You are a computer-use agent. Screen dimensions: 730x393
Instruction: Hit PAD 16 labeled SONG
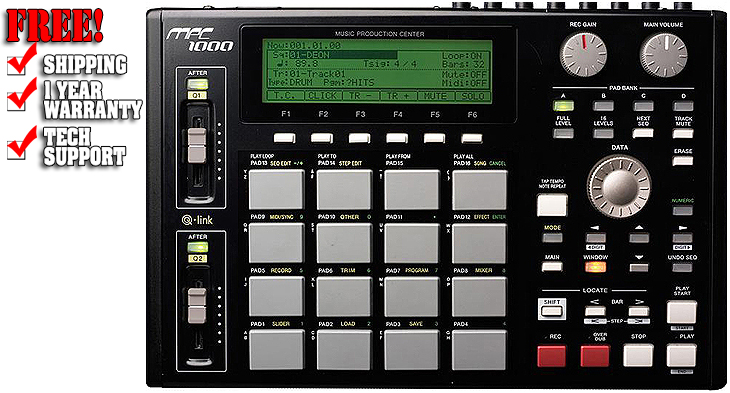[480, 190]
